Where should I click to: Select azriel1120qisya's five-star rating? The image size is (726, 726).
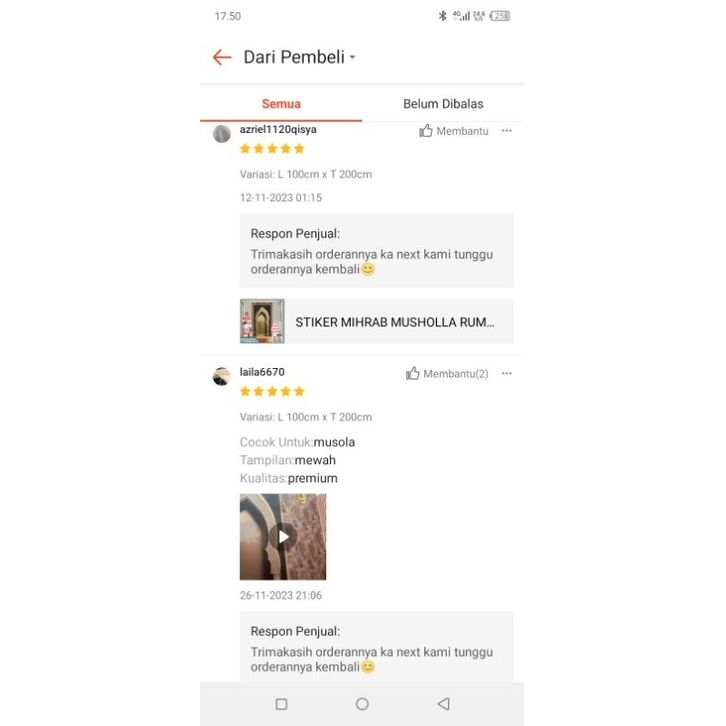click(272, 149)
